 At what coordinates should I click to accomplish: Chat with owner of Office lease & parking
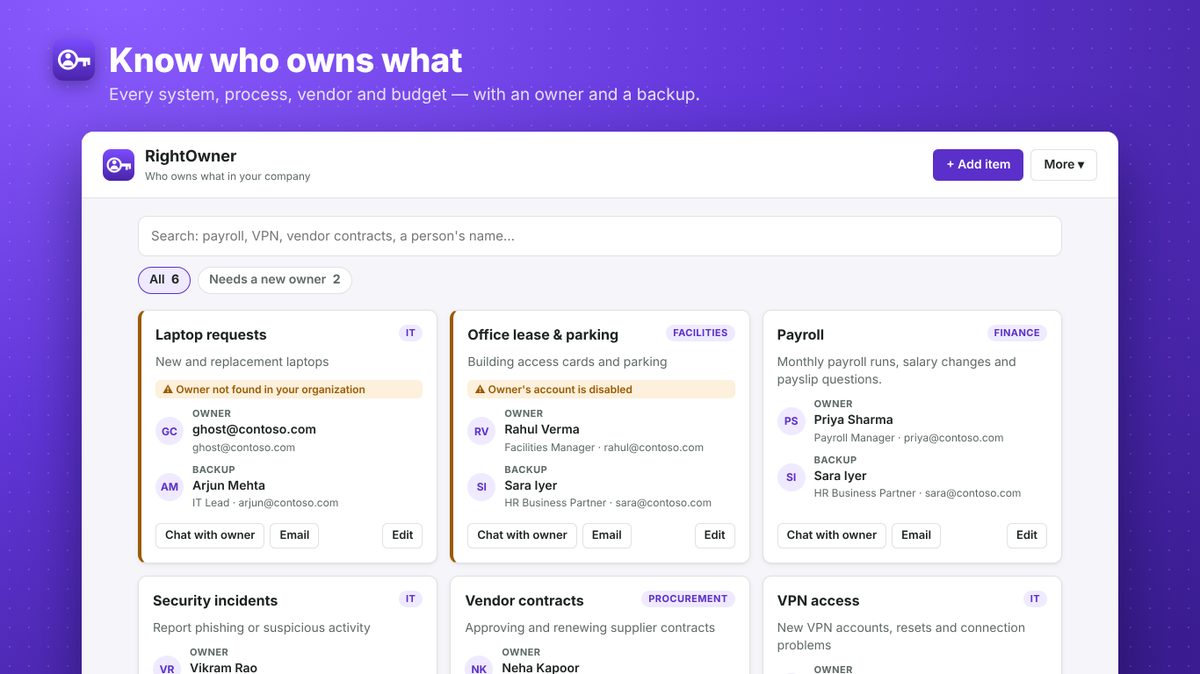[x=522, y=535]
